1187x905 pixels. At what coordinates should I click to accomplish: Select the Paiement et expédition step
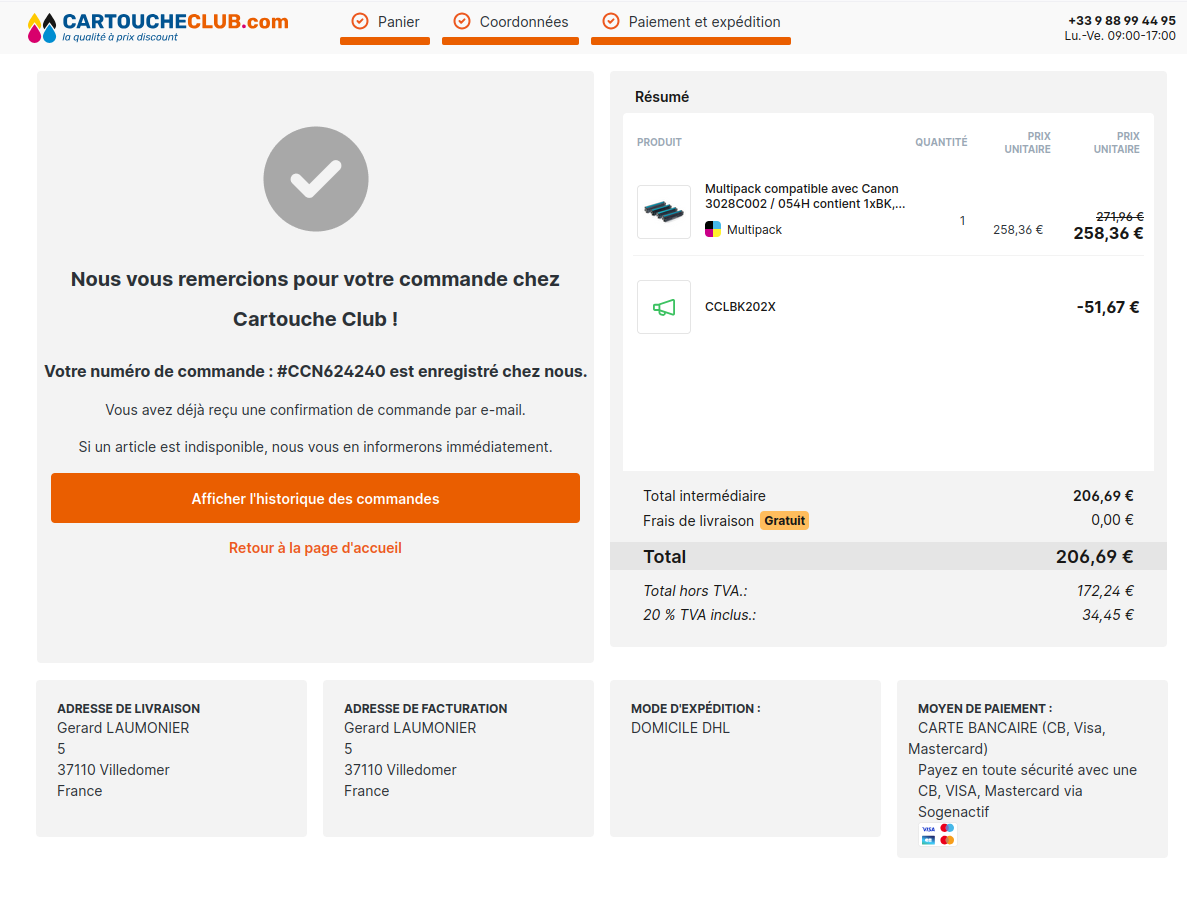[704, 22]
